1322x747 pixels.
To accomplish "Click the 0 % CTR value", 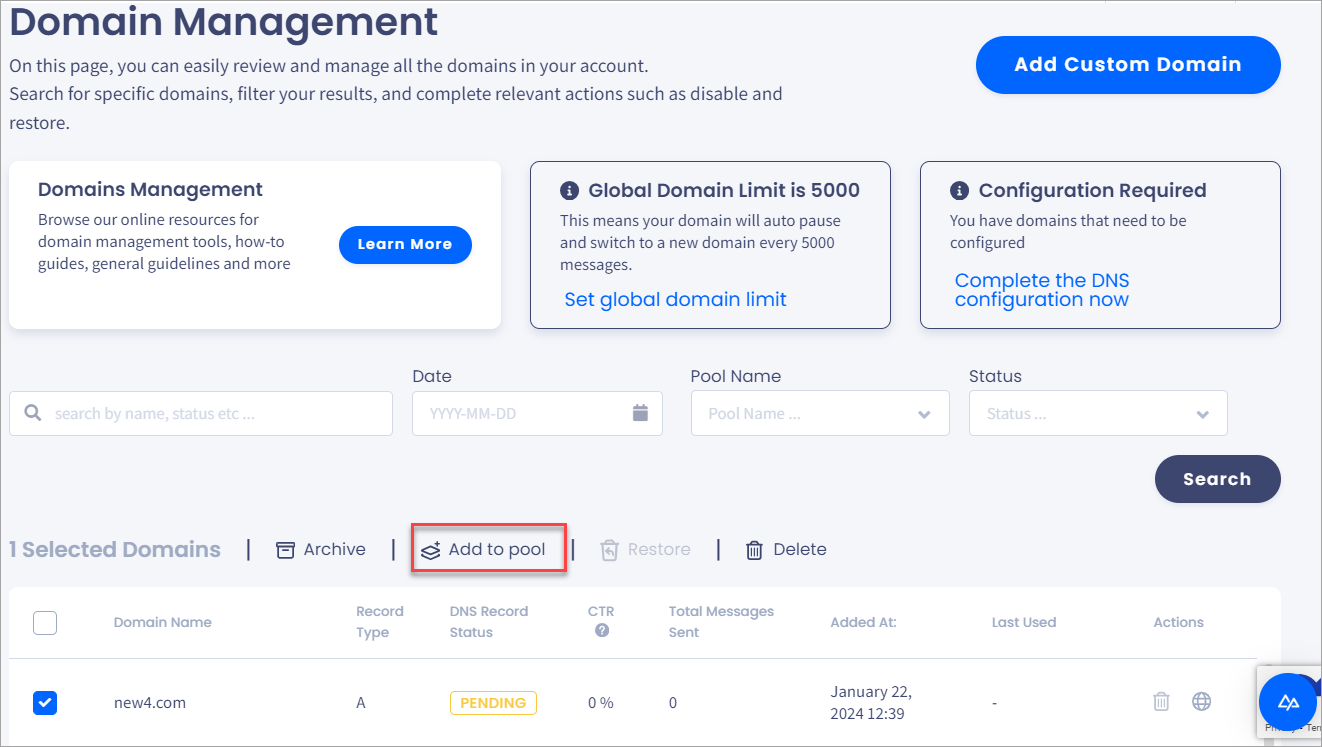I will 601,703.
